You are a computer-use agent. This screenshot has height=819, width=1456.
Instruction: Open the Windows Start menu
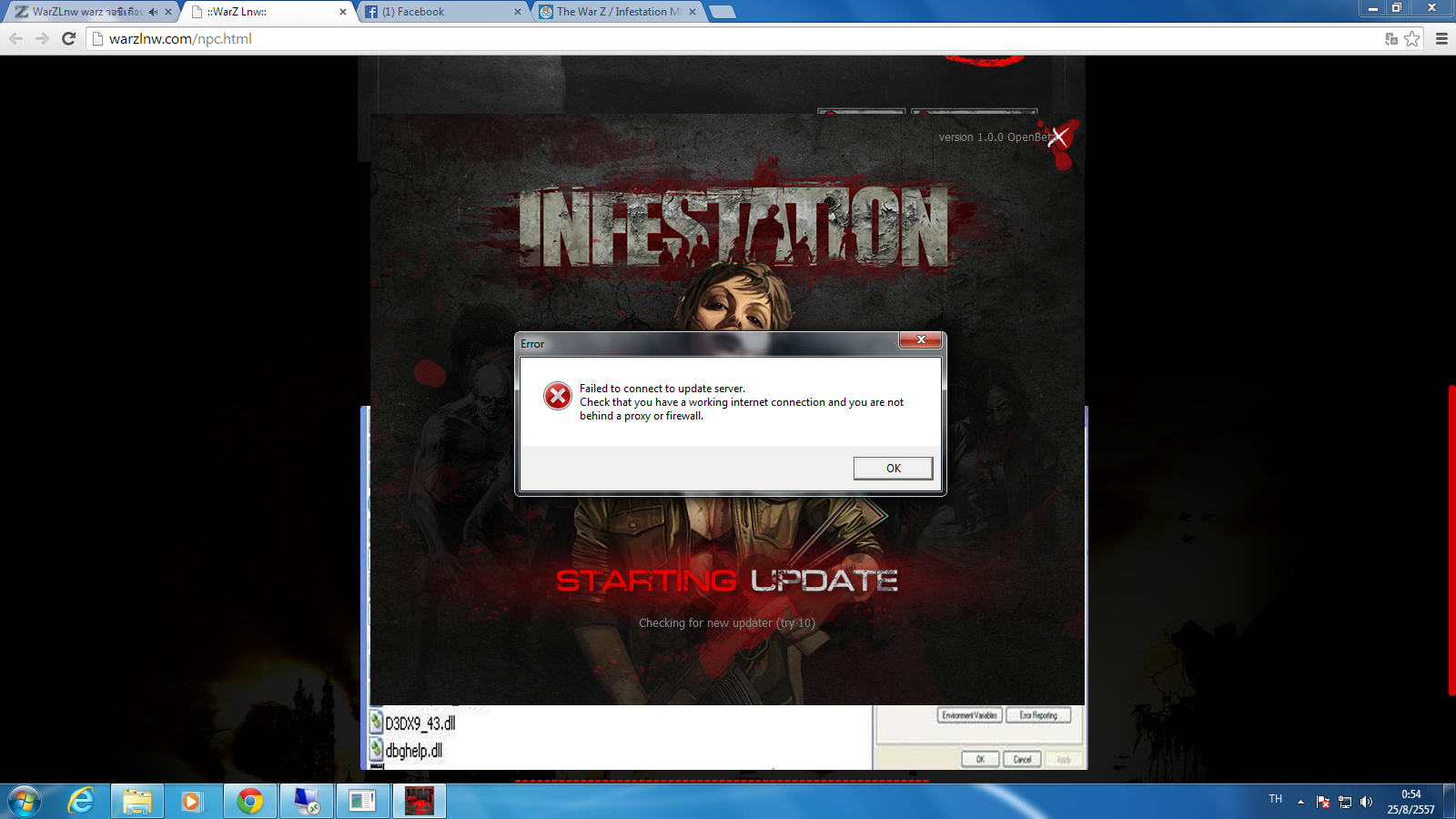point(25,802)
